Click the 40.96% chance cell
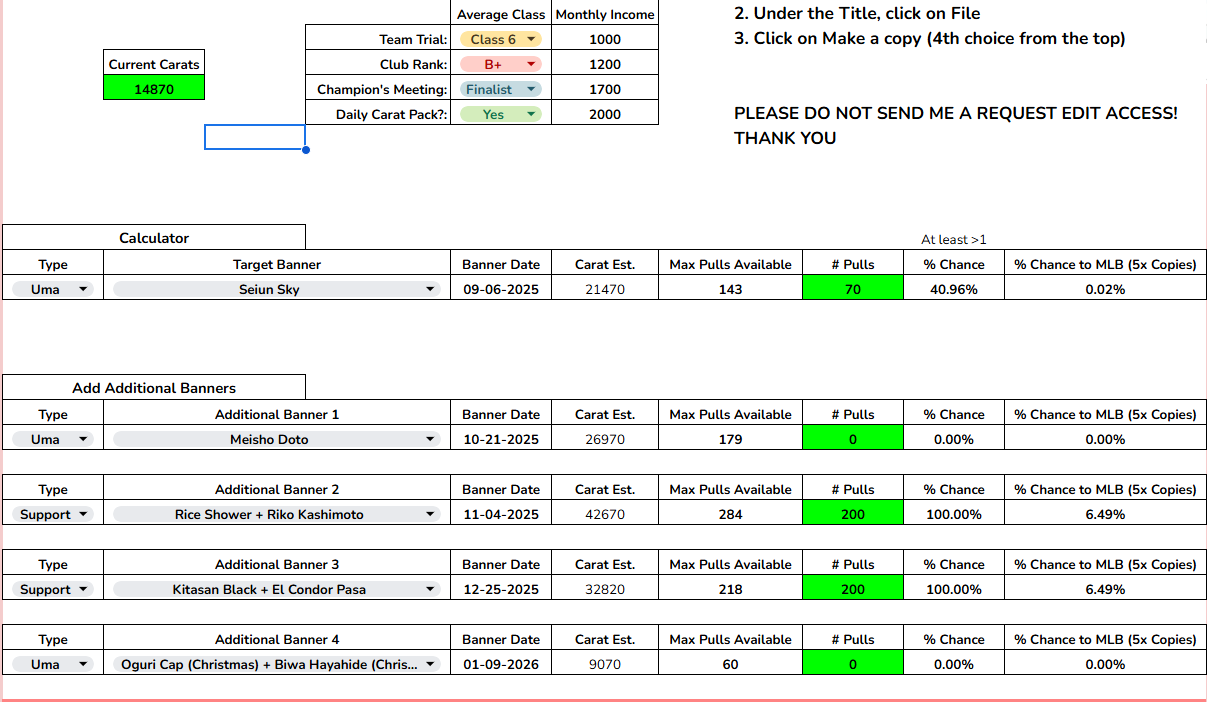The height and width of the screenshot is (702, 1207). pyautogui.click(x=954, y=289)
